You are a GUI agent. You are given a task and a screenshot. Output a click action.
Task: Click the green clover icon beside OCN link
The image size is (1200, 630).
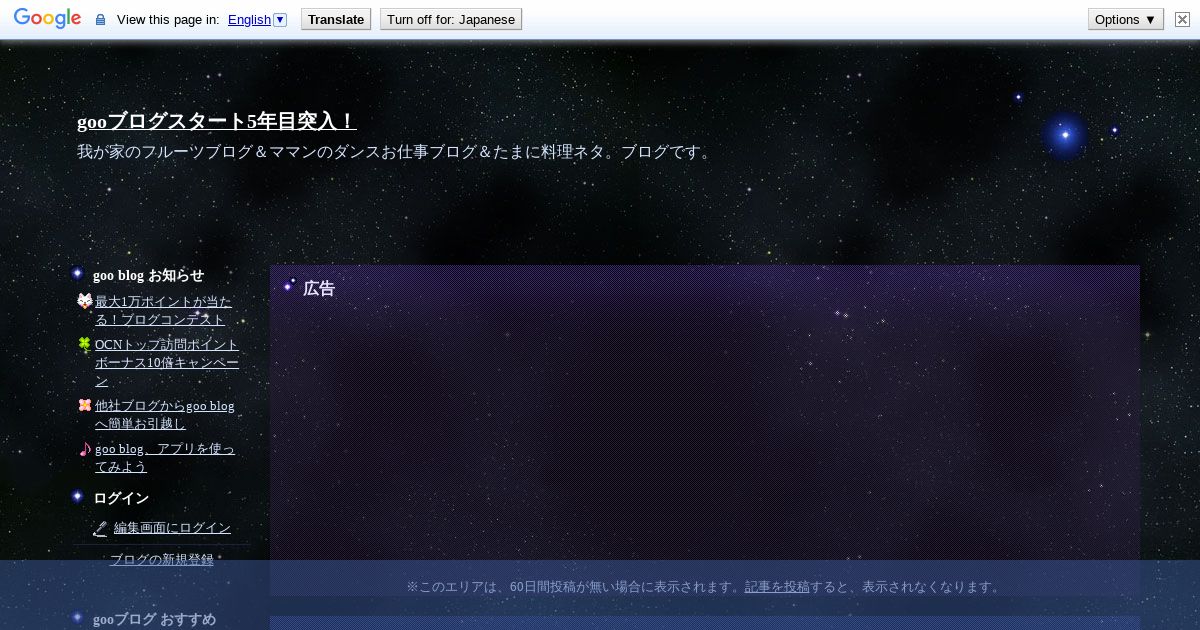coord(84,344)
